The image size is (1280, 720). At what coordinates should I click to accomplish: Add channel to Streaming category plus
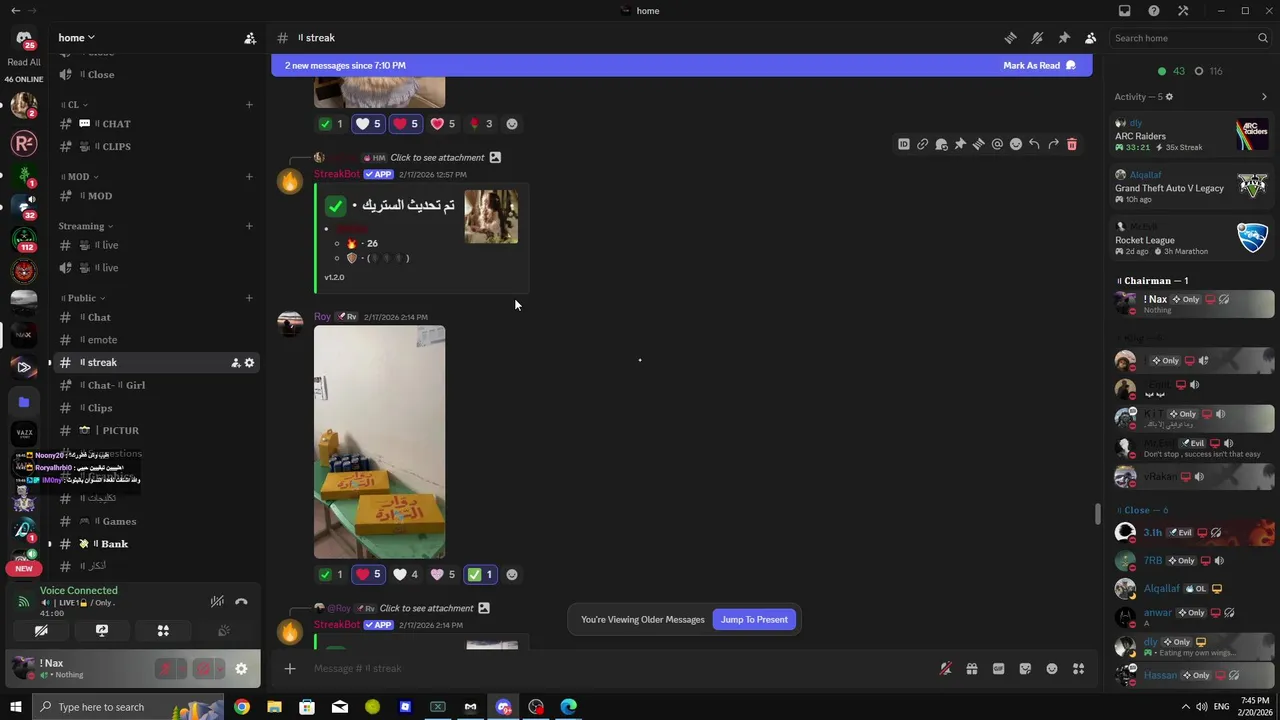[249, 226]
